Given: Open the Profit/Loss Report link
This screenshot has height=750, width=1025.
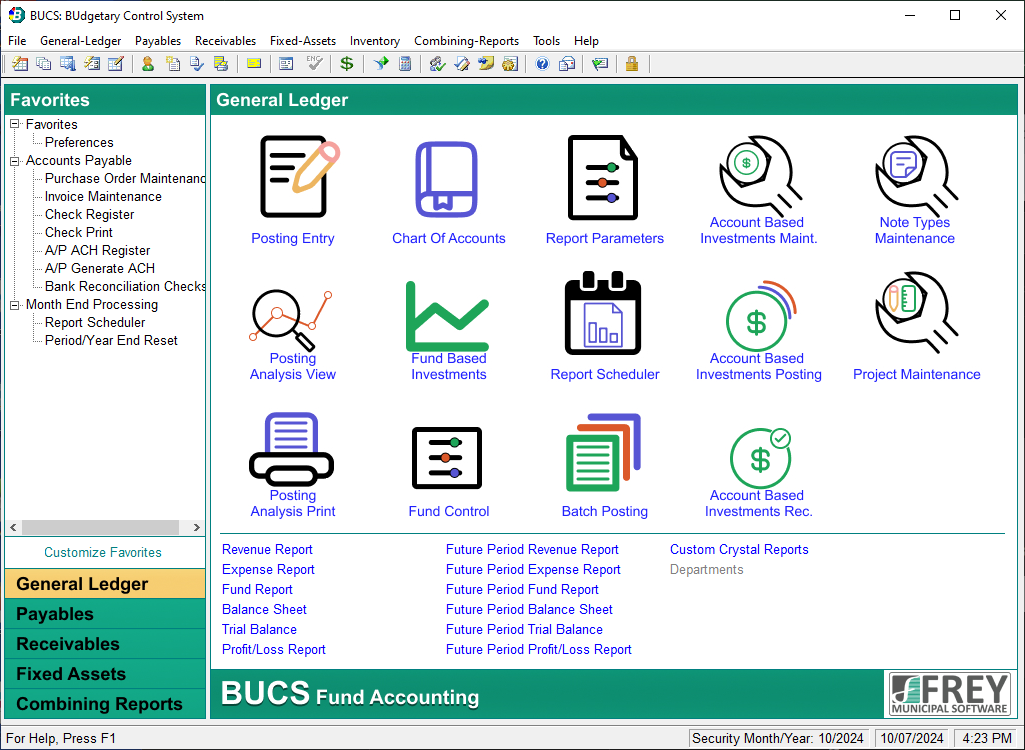Looking at the screenshot, I should [x=273, y=650].
